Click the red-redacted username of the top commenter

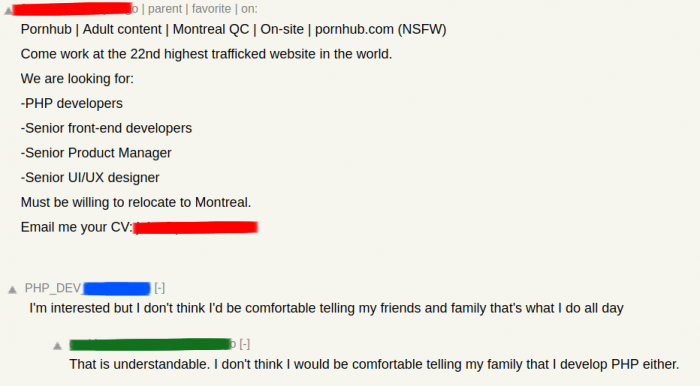point(72,9)
